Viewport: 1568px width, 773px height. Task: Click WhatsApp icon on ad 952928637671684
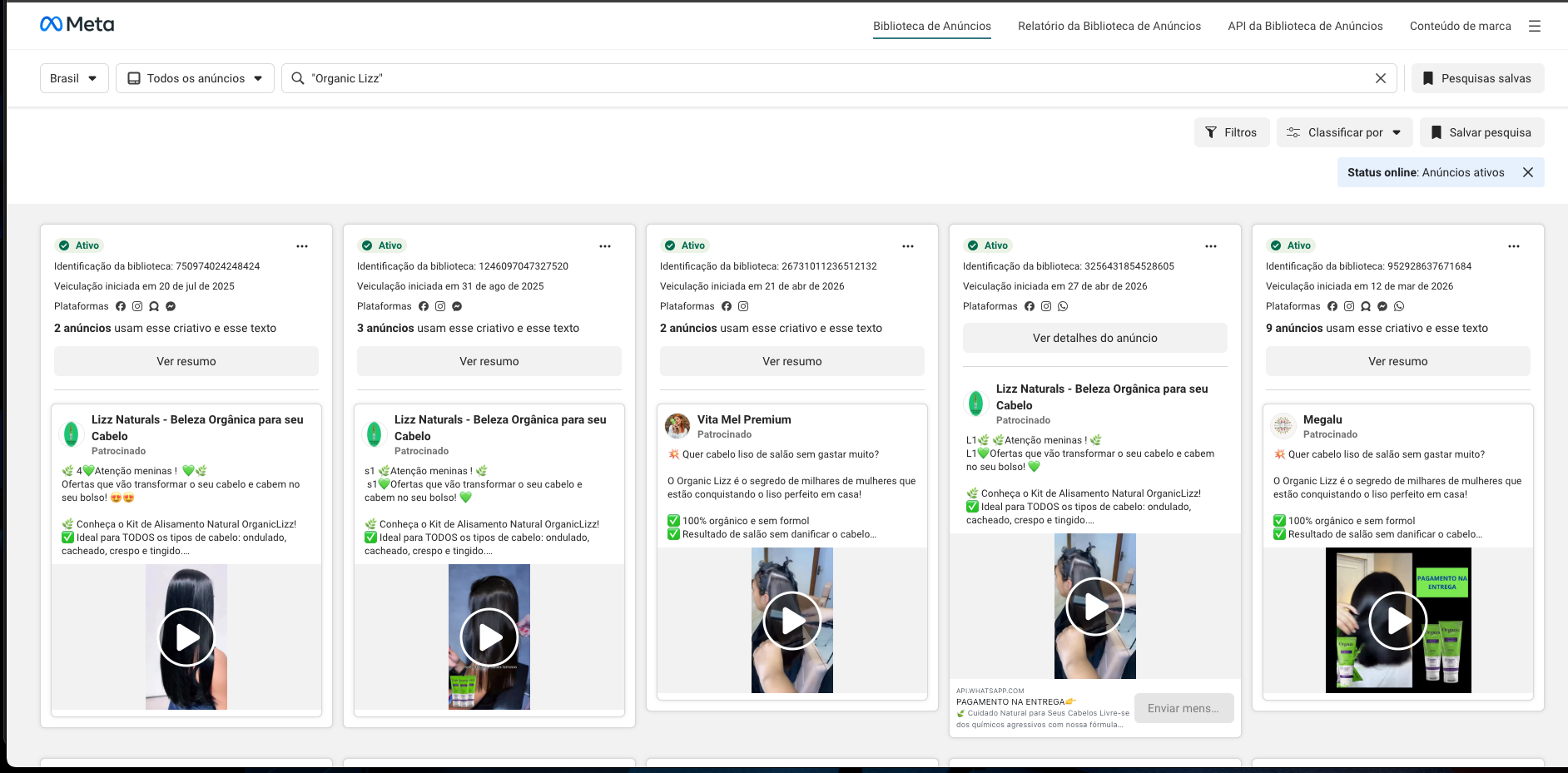[x=1399, y=306]
